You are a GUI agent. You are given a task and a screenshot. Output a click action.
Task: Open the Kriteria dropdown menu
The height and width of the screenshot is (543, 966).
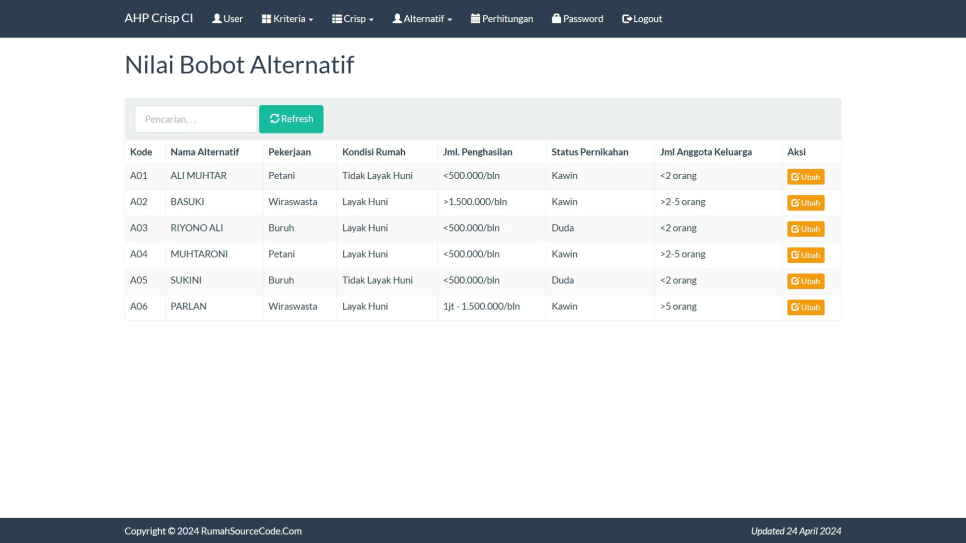(x=287, y=19)
